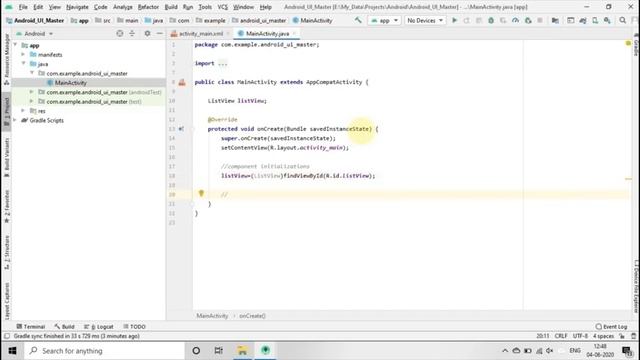640x360 pixels.
Task: Click Cortana circle icon on taskbar
Action: tap(196, 351)
